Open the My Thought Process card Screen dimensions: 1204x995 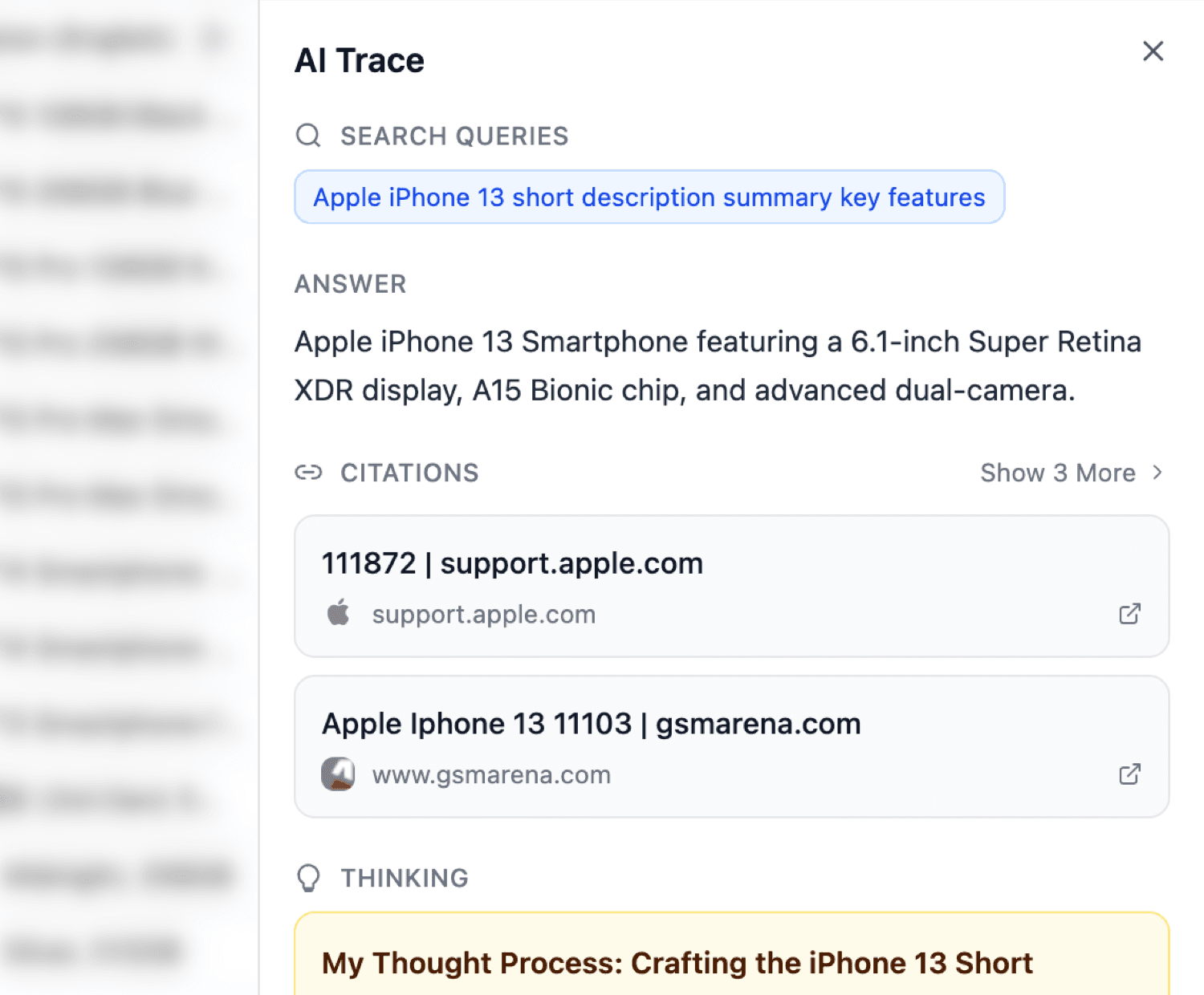tap(677, 963)
